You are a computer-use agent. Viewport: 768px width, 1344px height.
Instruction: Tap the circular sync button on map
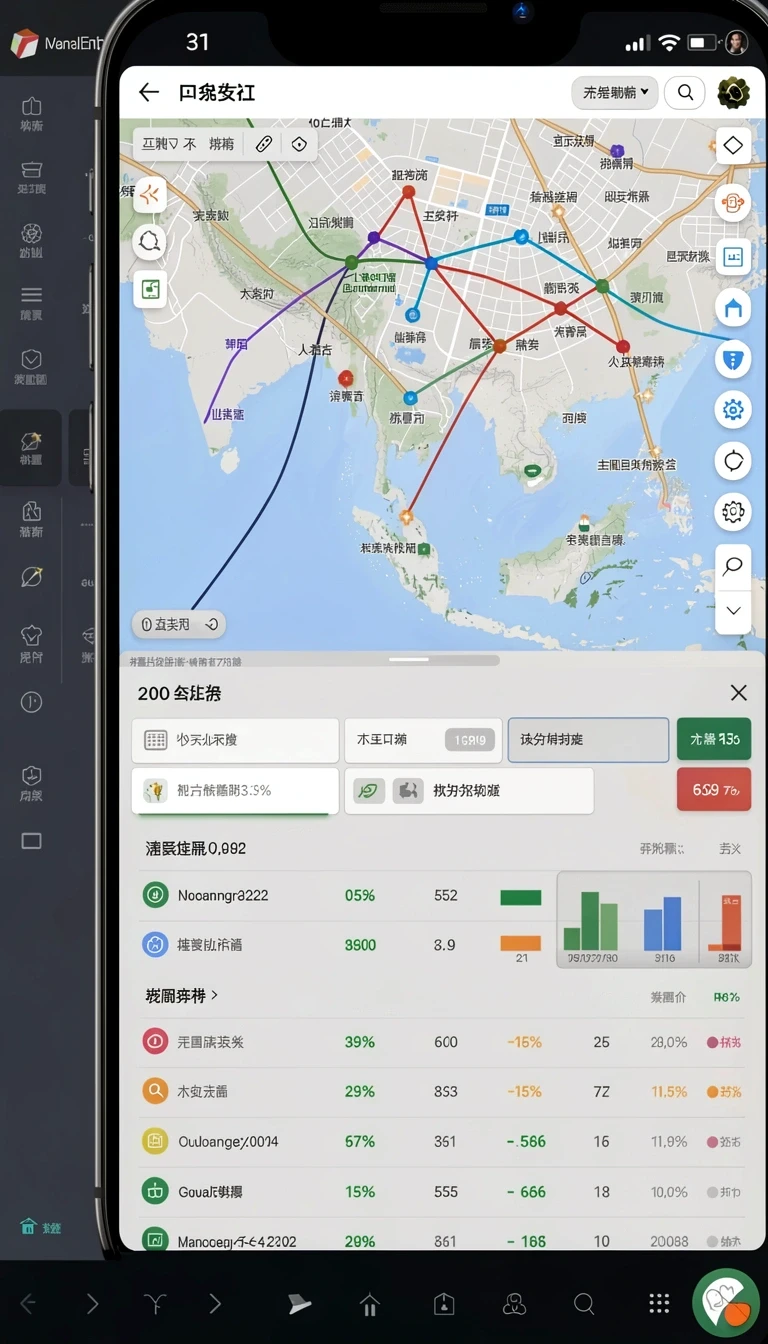733,461
